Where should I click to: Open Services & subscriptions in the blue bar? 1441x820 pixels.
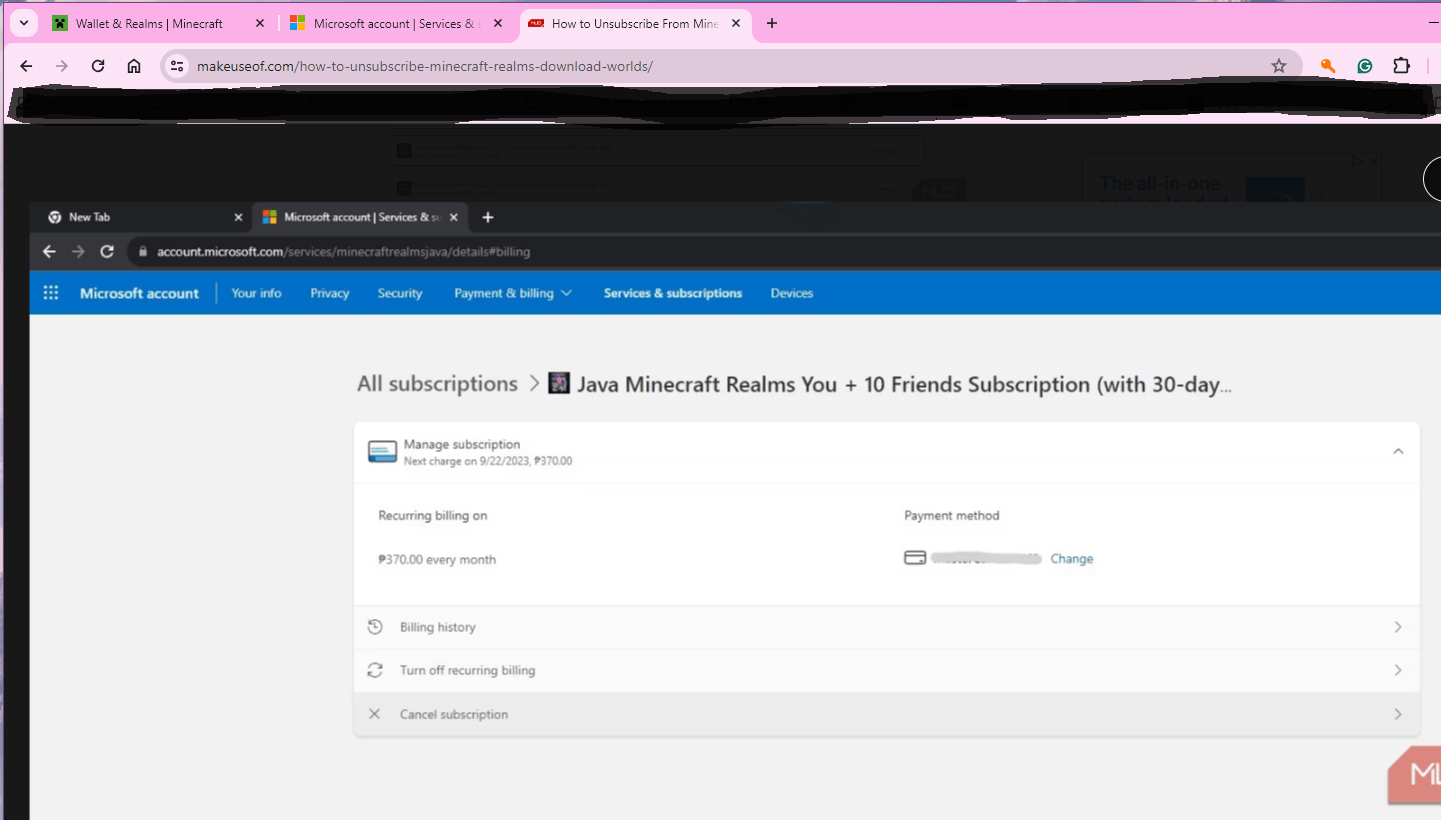[x=673, y=293]
